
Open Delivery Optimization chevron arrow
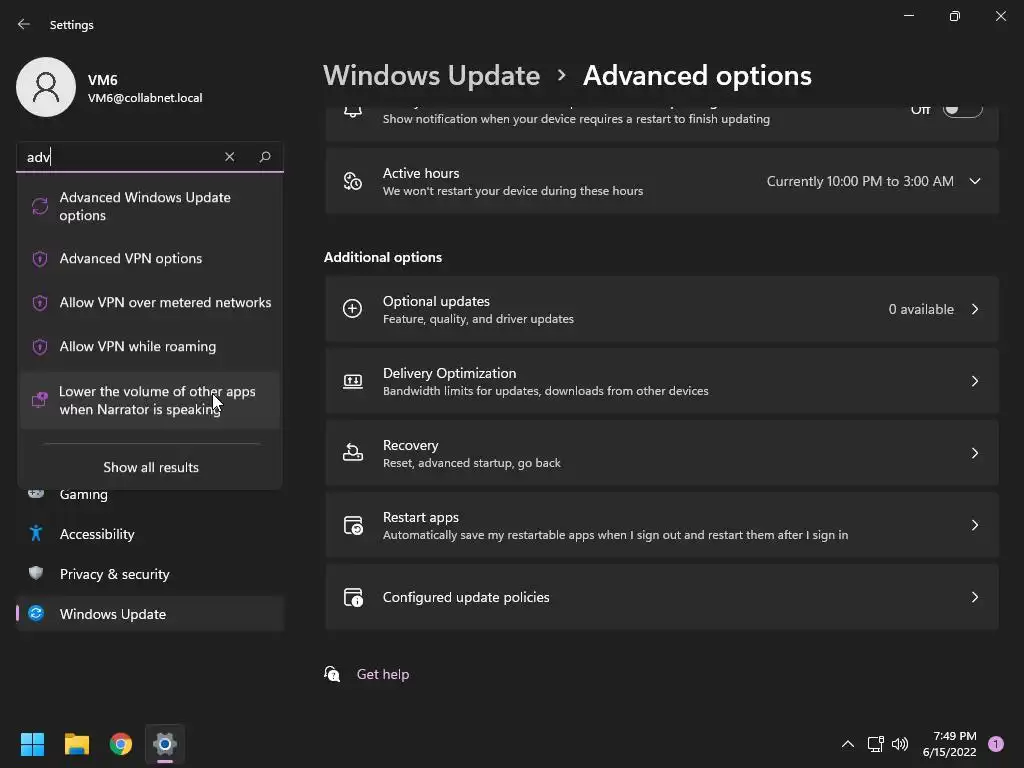coord(974,381)
